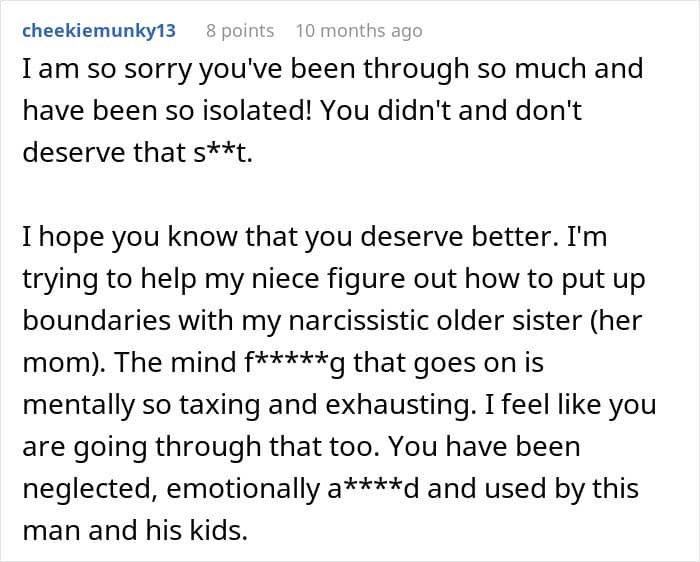Click the 10 months ago timestamp
This screenshot has height=562, width=700.
point(359,31)
